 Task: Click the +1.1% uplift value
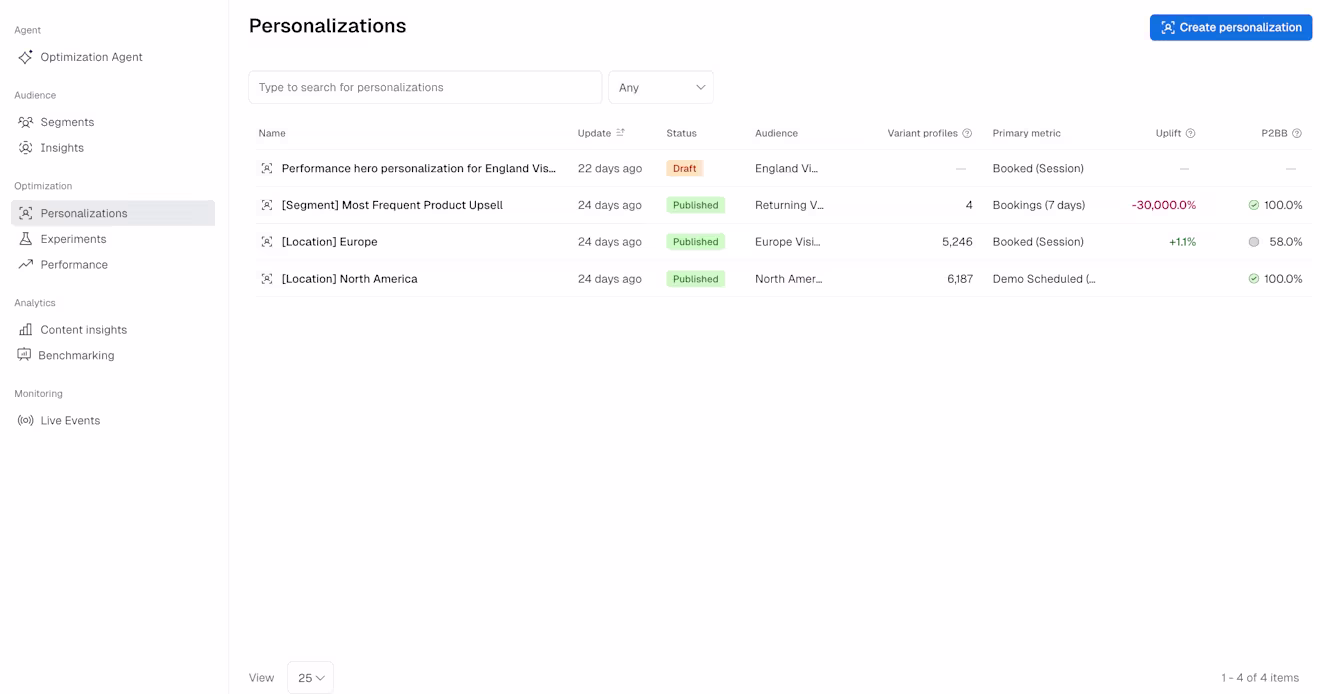[x=1183, y=242]
